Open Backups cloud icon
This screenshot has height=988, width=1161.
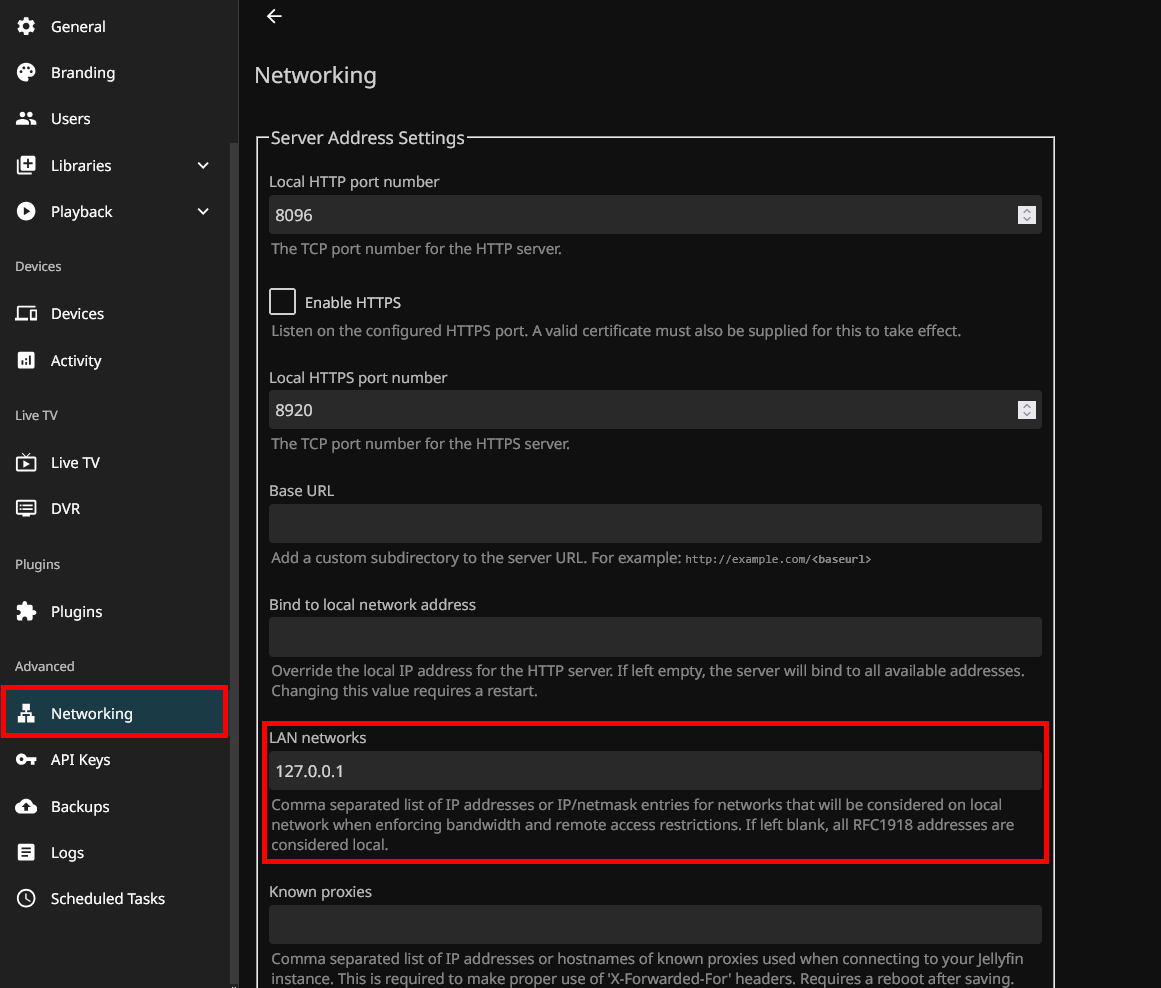[x=27, y=807]
